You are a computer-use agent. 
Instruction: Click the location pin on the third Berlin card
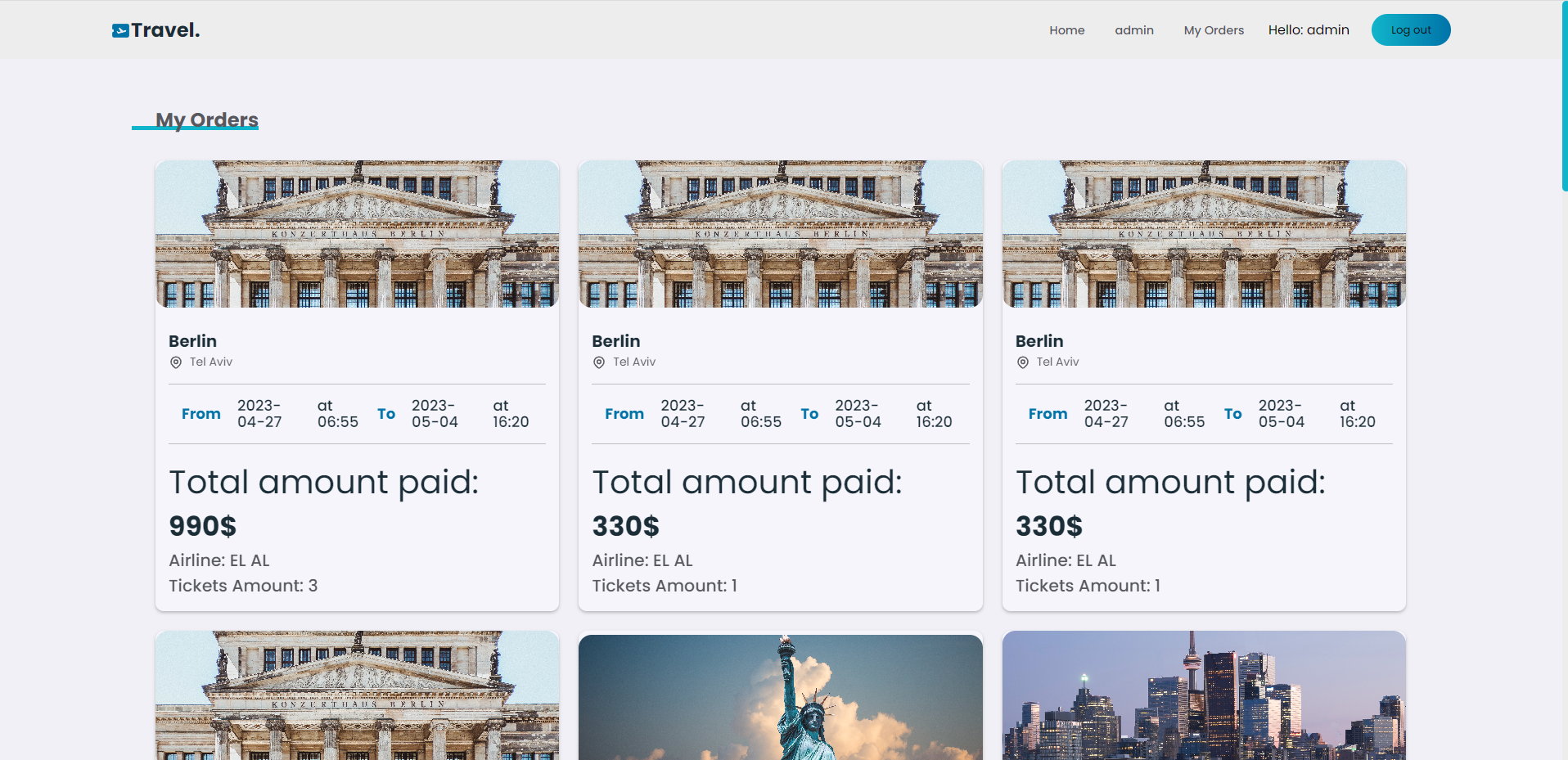coord(1022,362)
